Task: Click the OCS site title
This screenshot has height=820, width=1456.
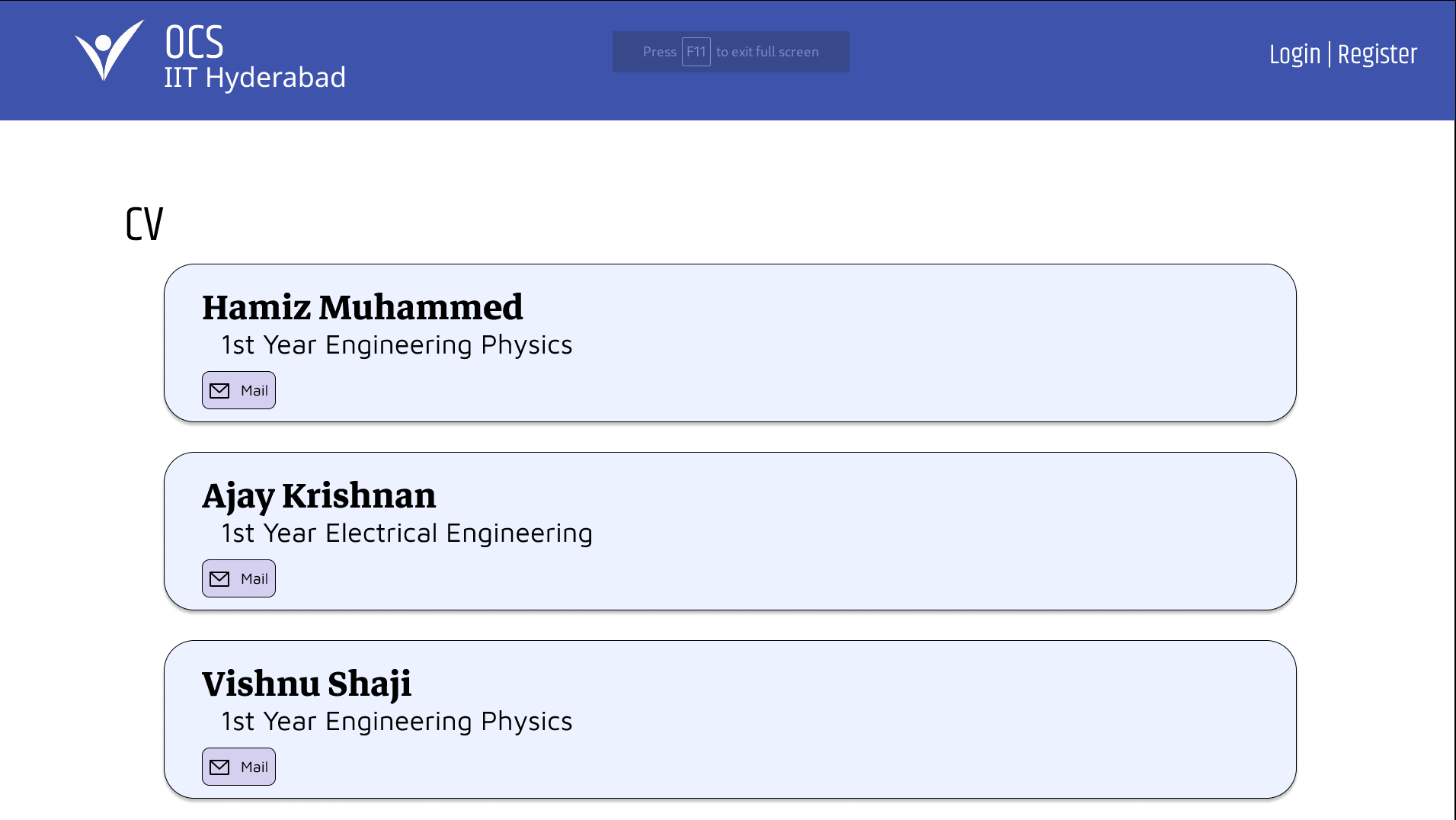Action: (194, 42)
